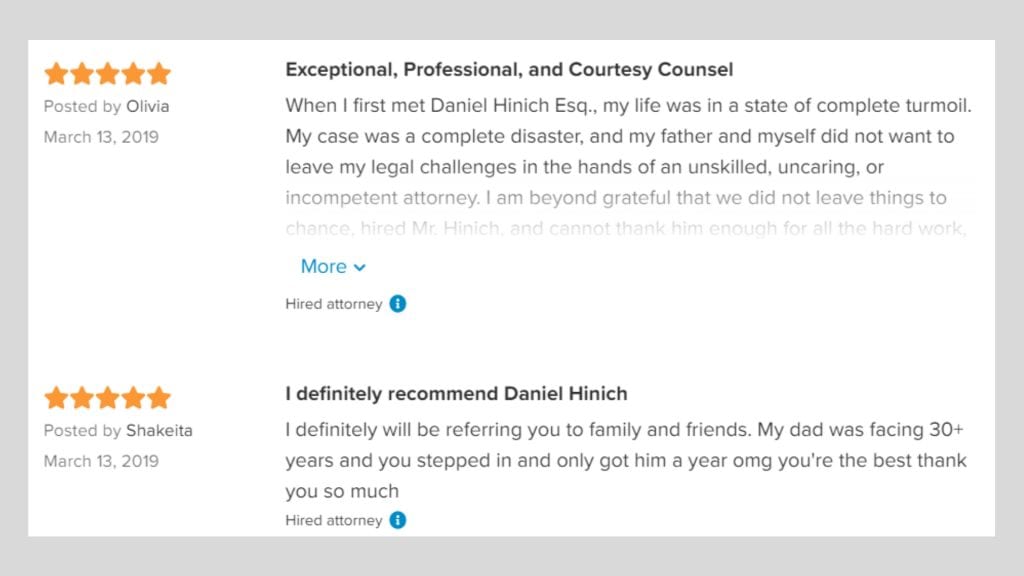Click the chevron arrow next to More
The image size is (1024, 576).
click(x=360, y=267)
